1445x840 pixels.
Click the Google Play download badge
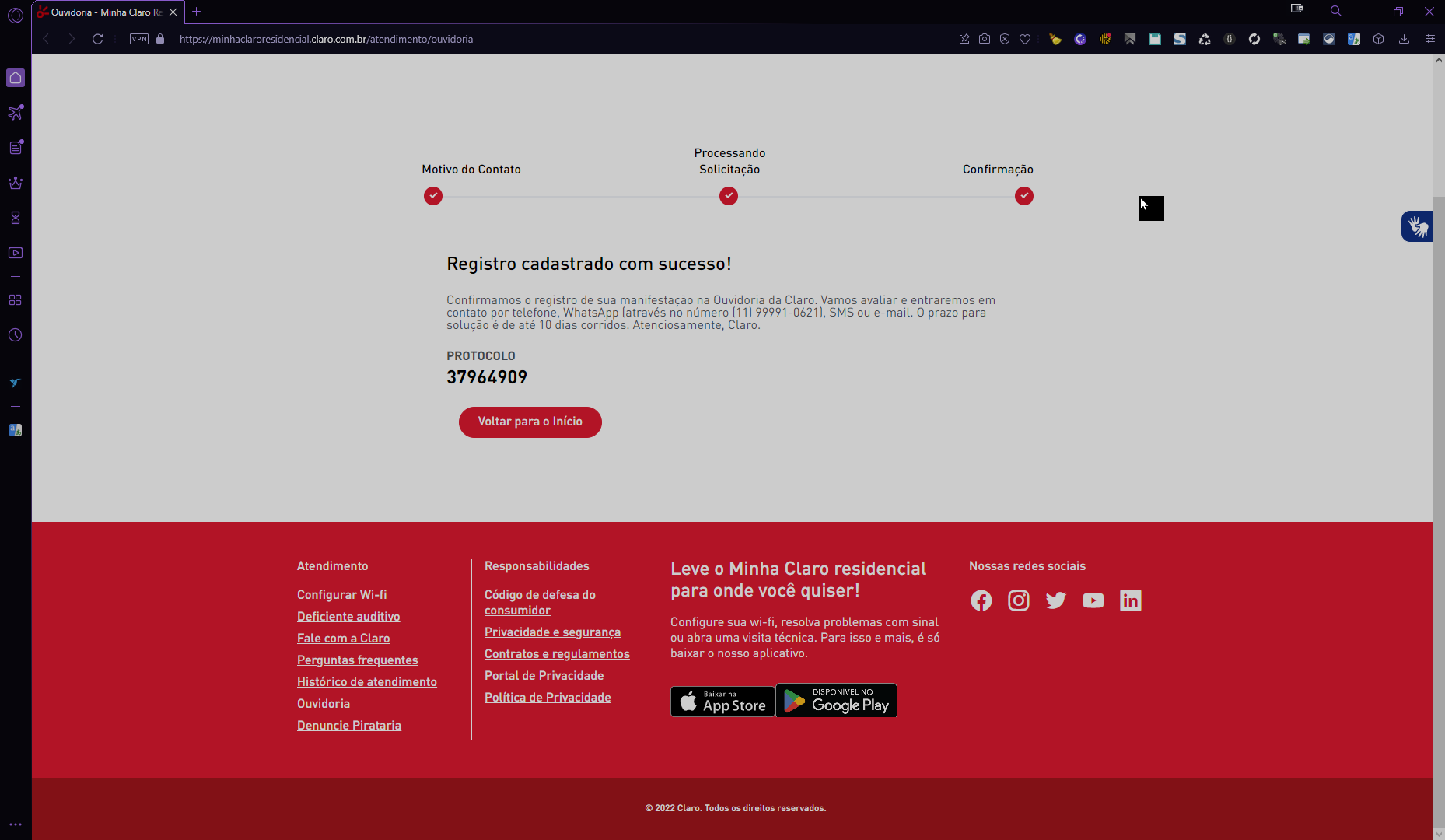(836, 700)
